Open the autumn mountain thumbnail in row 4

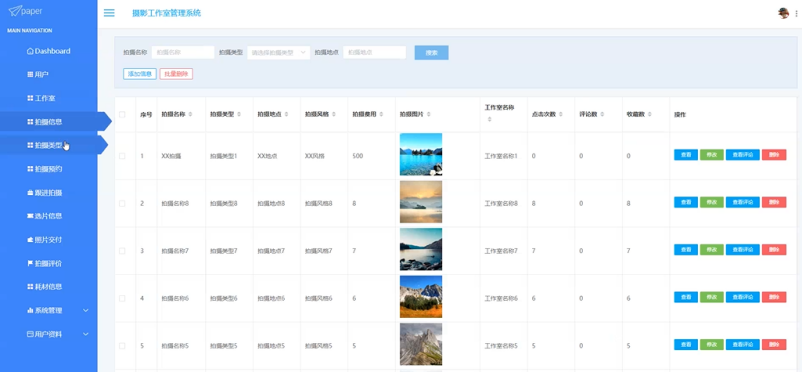coord(421,297)
